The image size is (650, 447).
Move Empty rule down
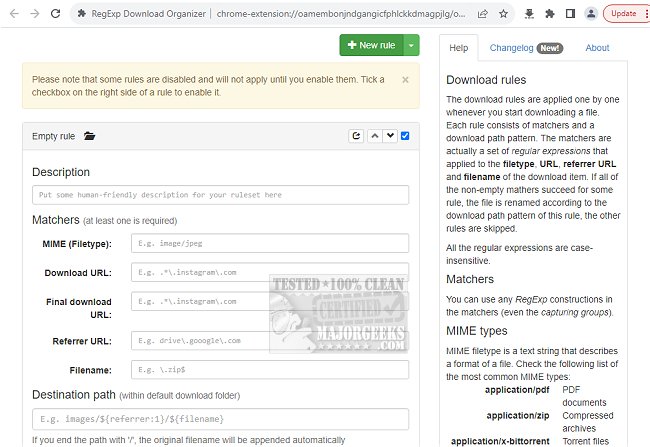pyautogui.click(x=390, y=136)
